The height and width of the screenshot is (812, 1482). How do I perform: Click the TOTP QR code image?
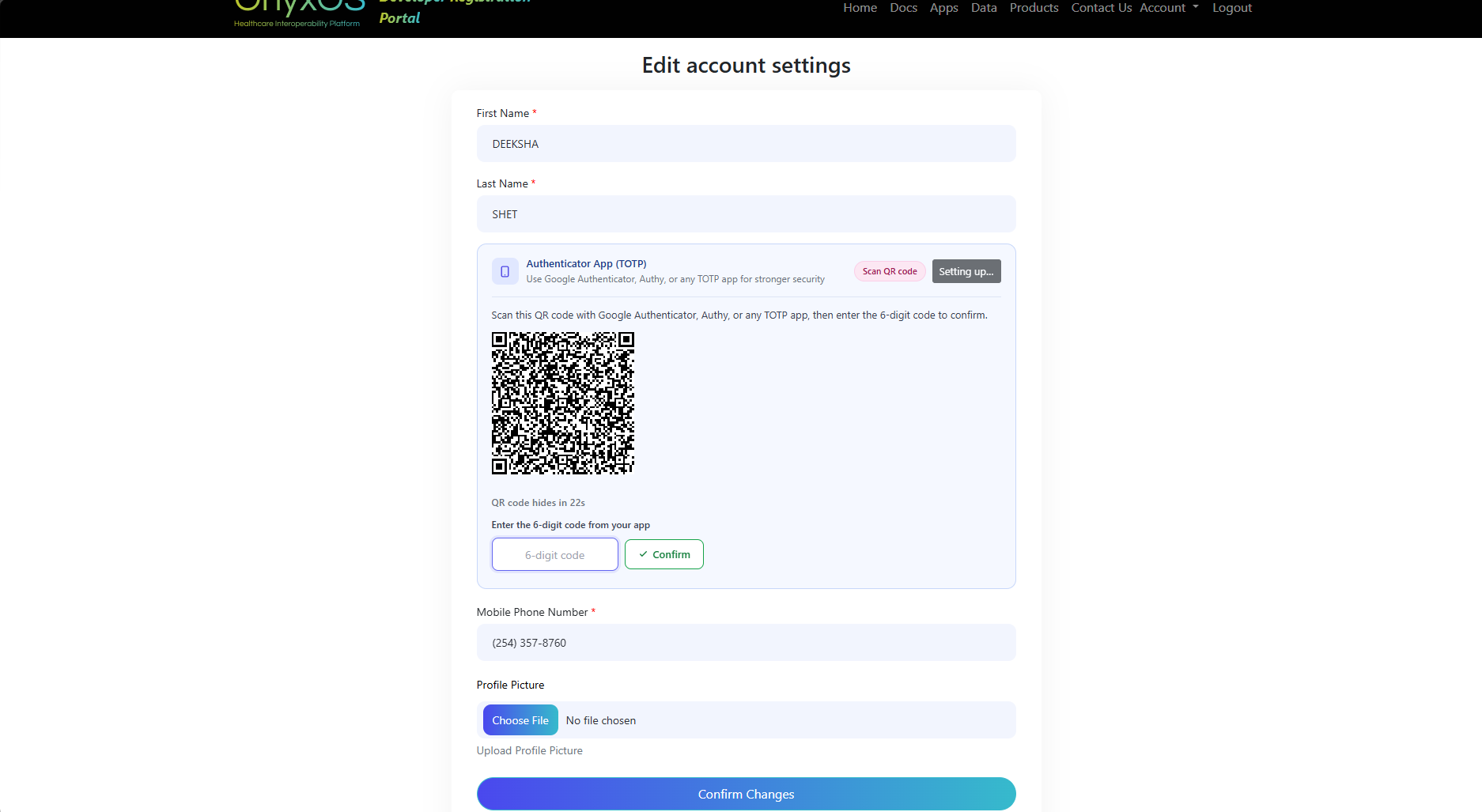[562, 402]
